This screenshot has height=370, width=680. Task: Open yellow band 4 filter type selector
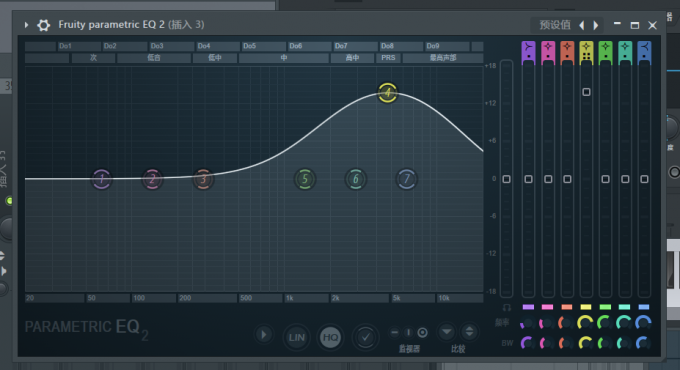586,52
